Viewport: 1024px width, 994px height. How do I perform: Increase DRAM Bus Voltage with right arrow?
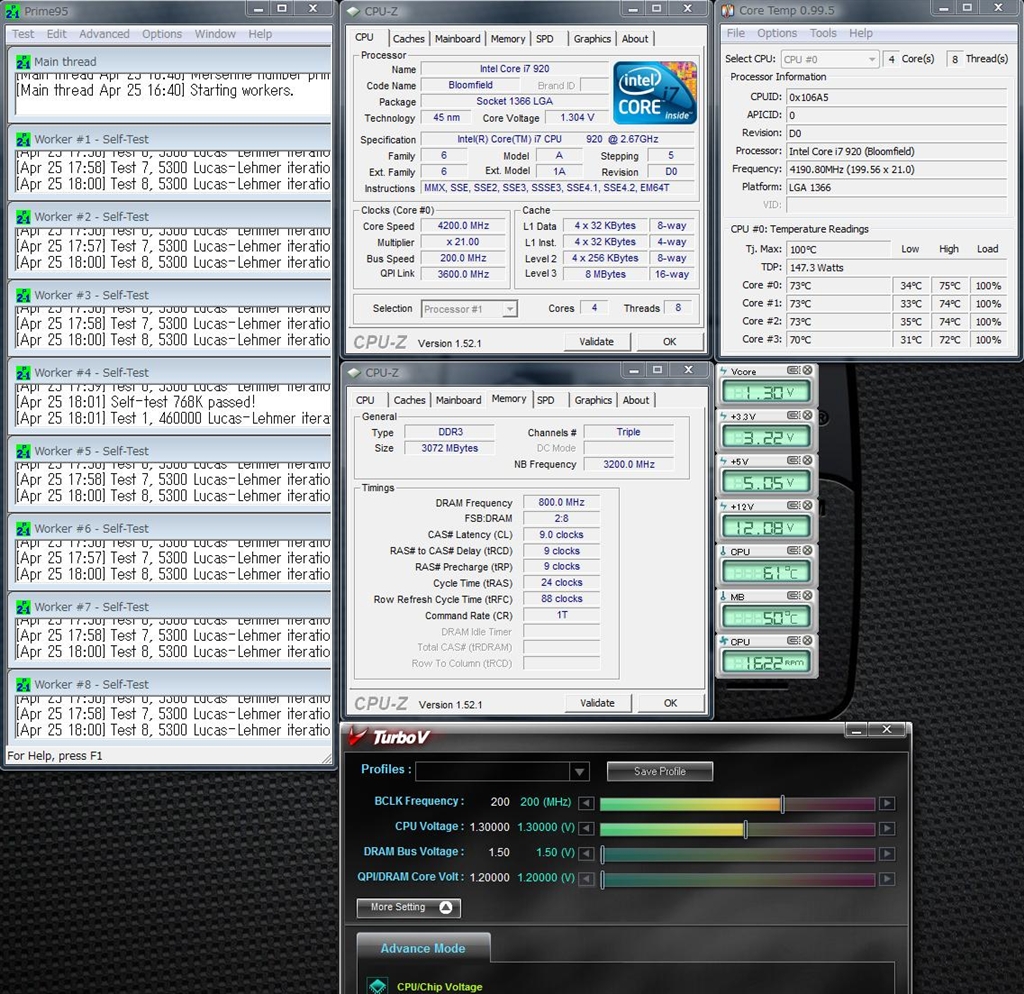point(887,854)
